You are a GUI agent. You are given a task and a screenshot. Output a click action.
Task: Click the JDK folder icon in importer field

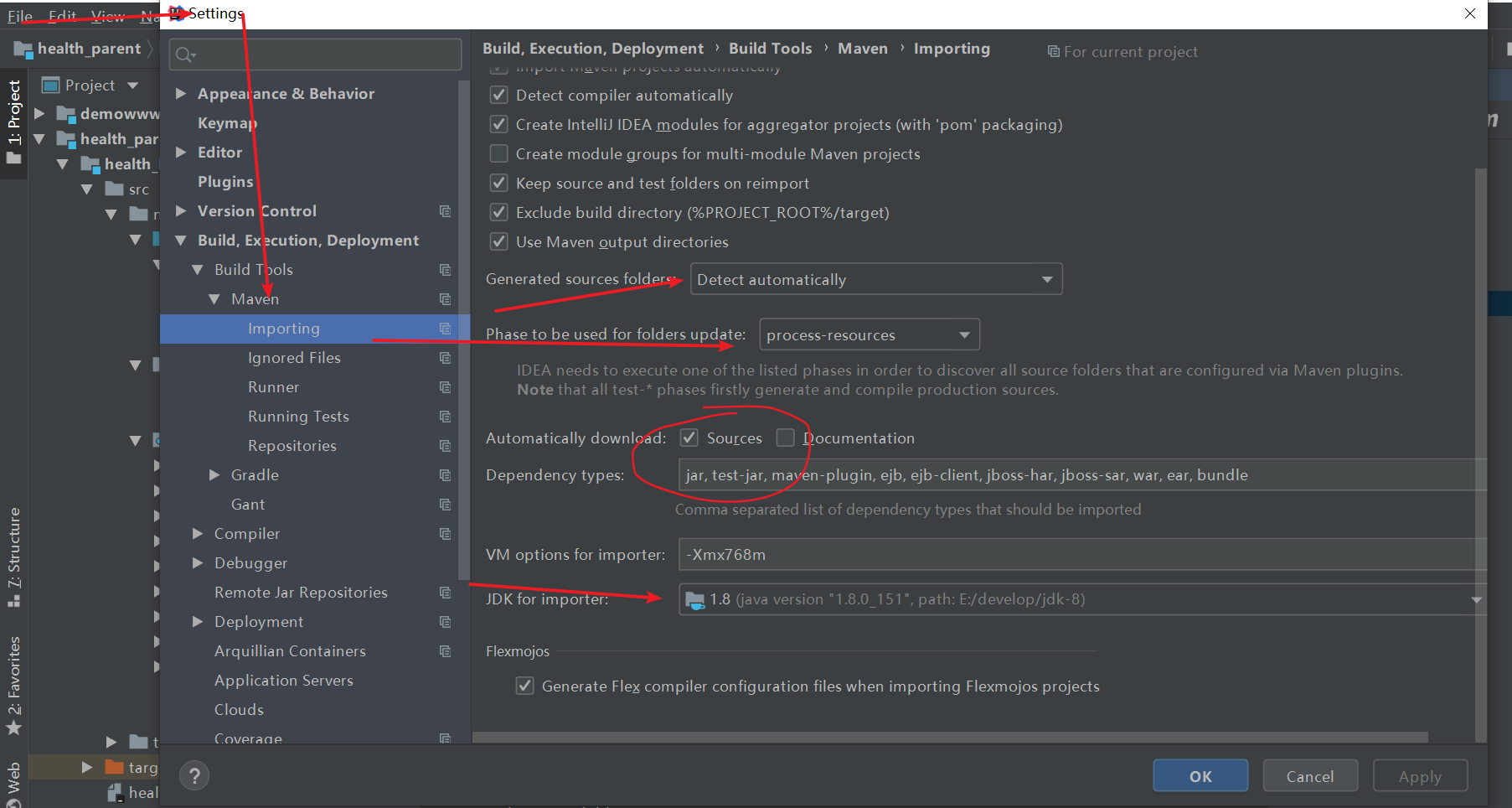(694, 599)
